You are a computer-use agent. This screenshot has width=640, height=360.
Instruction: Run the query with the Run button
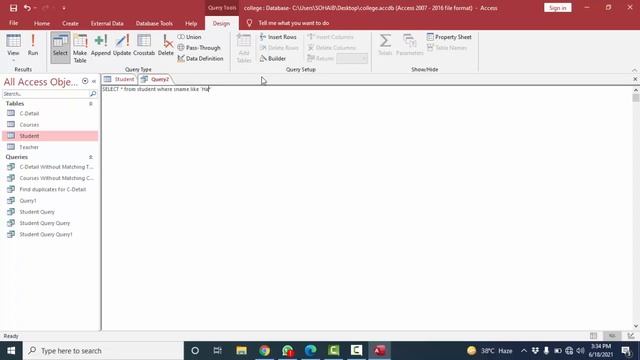click(33, 45)
